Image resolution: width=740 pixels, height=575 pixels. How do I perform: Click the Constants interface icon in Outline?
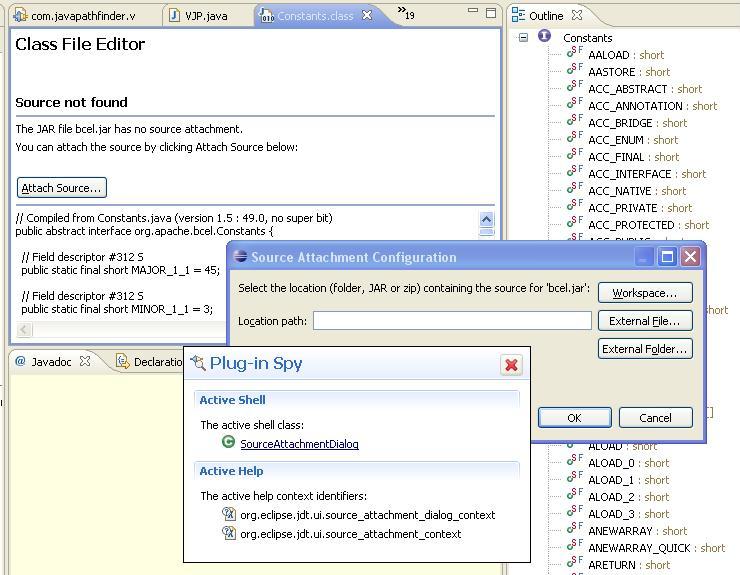tap(544, 36)
